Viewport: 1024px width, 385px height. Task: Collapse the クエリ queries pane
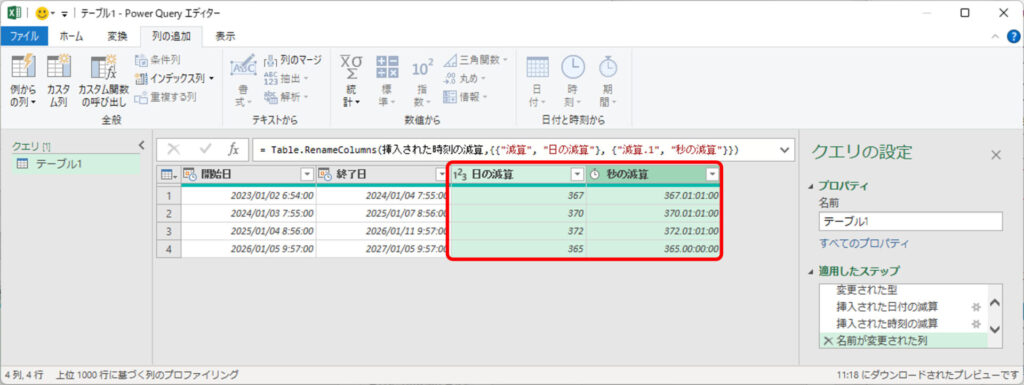click(x=141, y=146)
